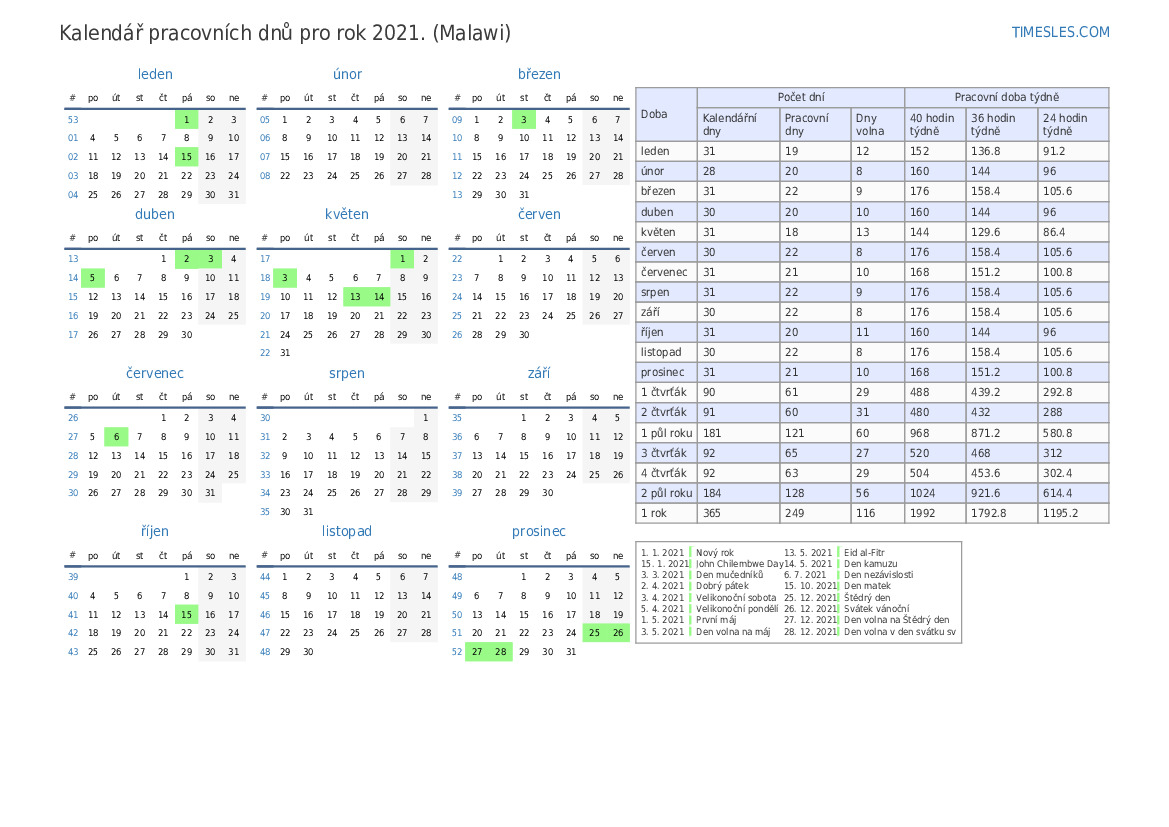Select the 'leden' month heading

[155, 74]
